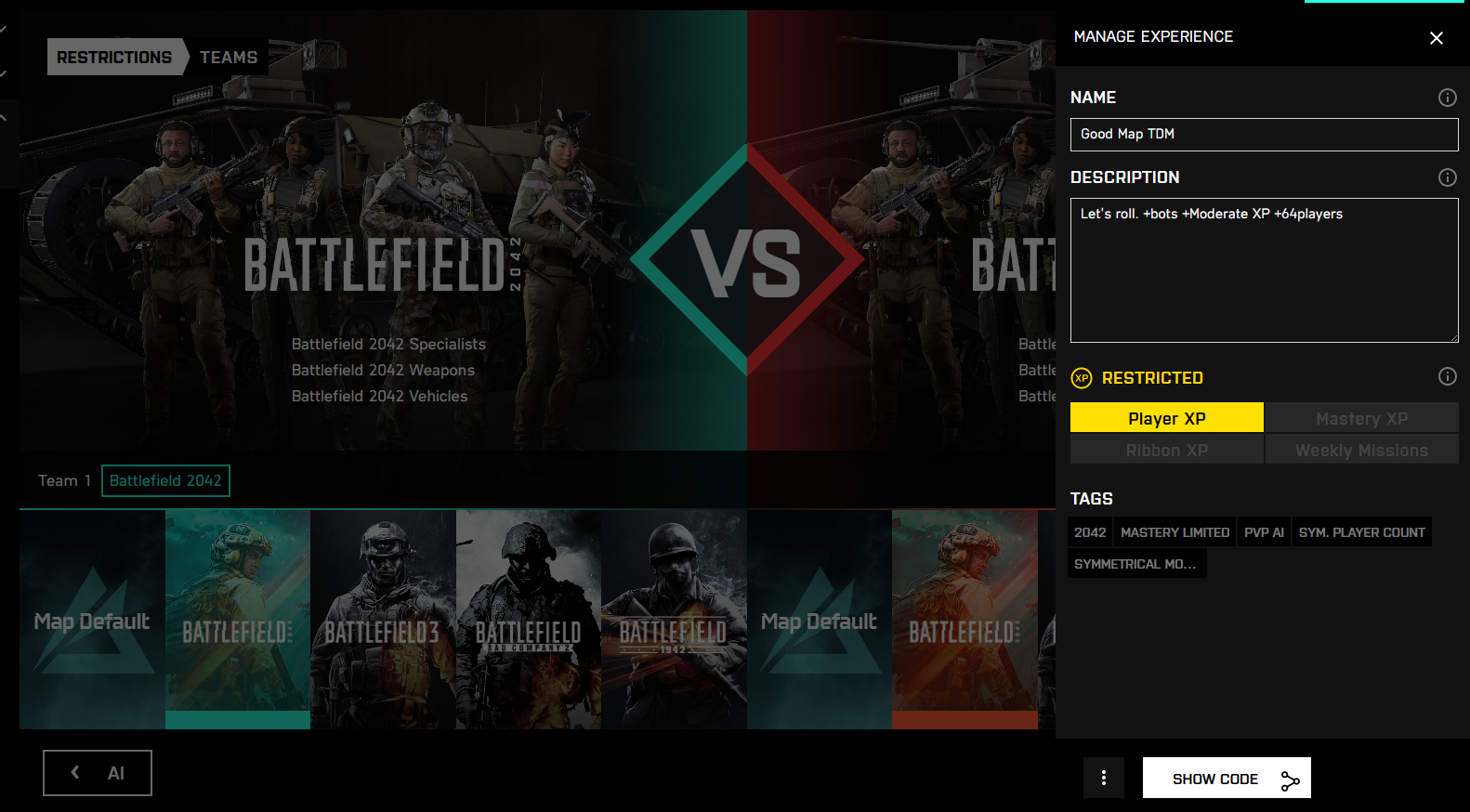Click in the Good Map TDM name field
Screen dimensions: 1470x812
point(1264,135)
